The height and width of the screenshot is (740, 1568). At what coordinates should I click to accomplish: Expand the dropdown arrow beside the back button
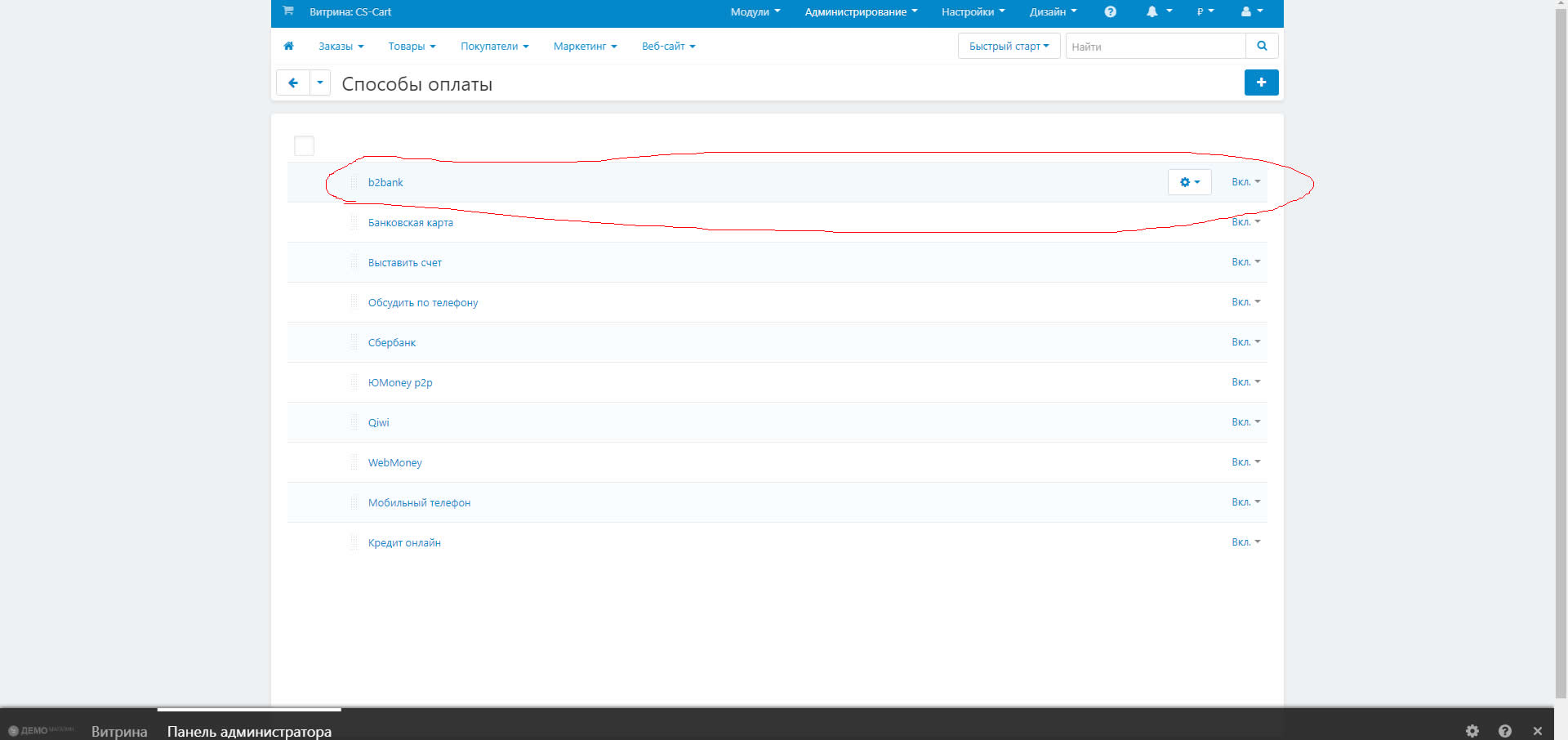[320, 83]
